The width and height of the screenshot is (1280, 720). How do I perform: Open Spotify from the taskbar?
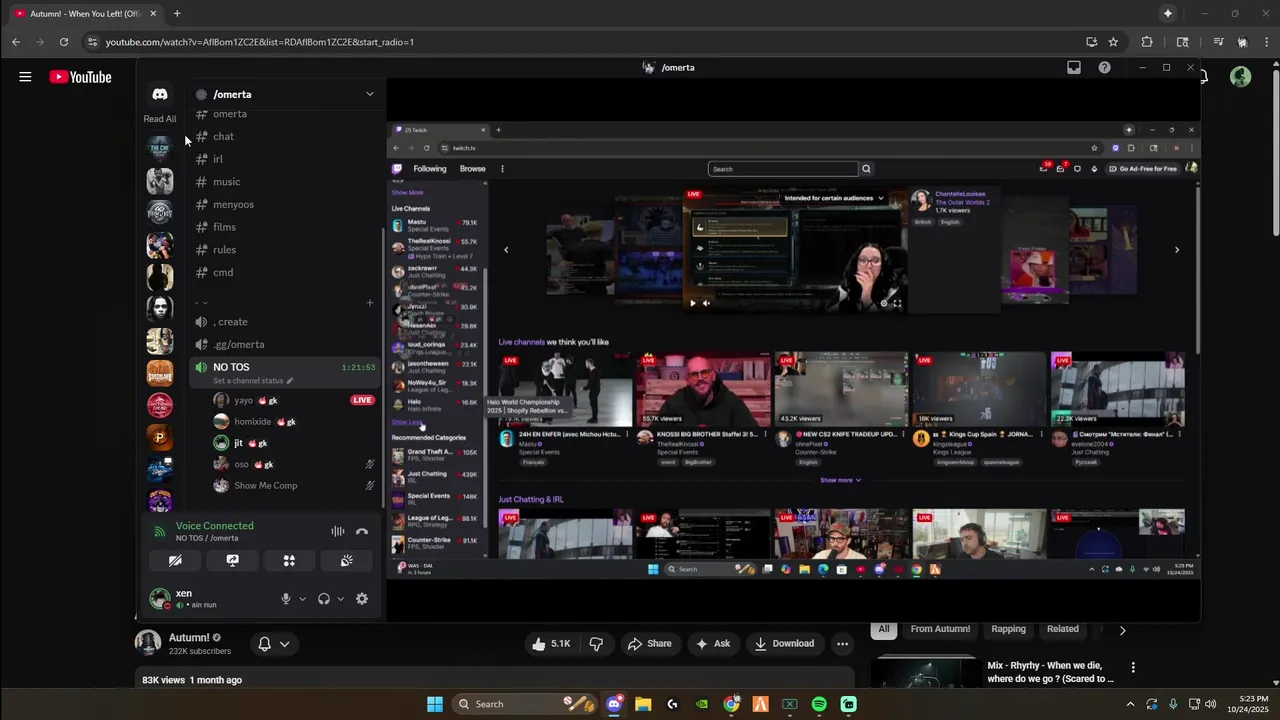pos(819,704)
